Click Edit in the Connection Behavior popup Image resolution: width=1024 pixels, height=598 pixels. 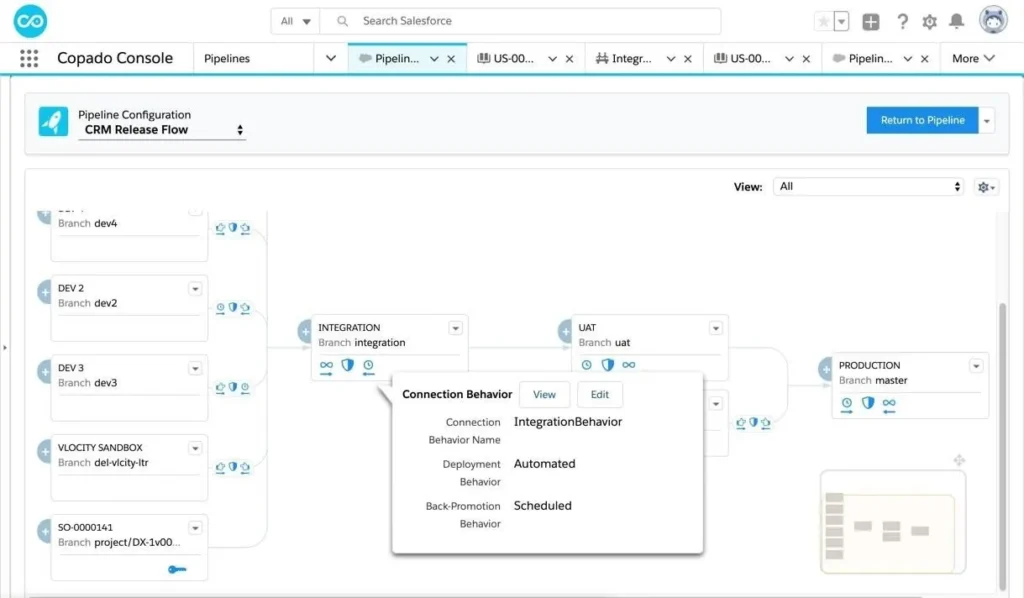pos(599,394)
